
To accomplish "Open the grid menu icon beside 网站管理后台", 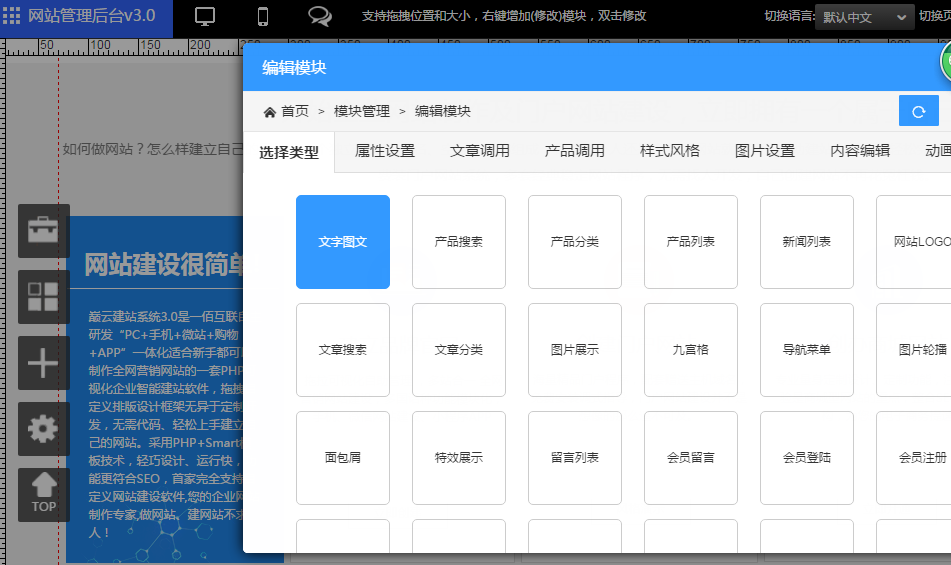I will point(12,16).
